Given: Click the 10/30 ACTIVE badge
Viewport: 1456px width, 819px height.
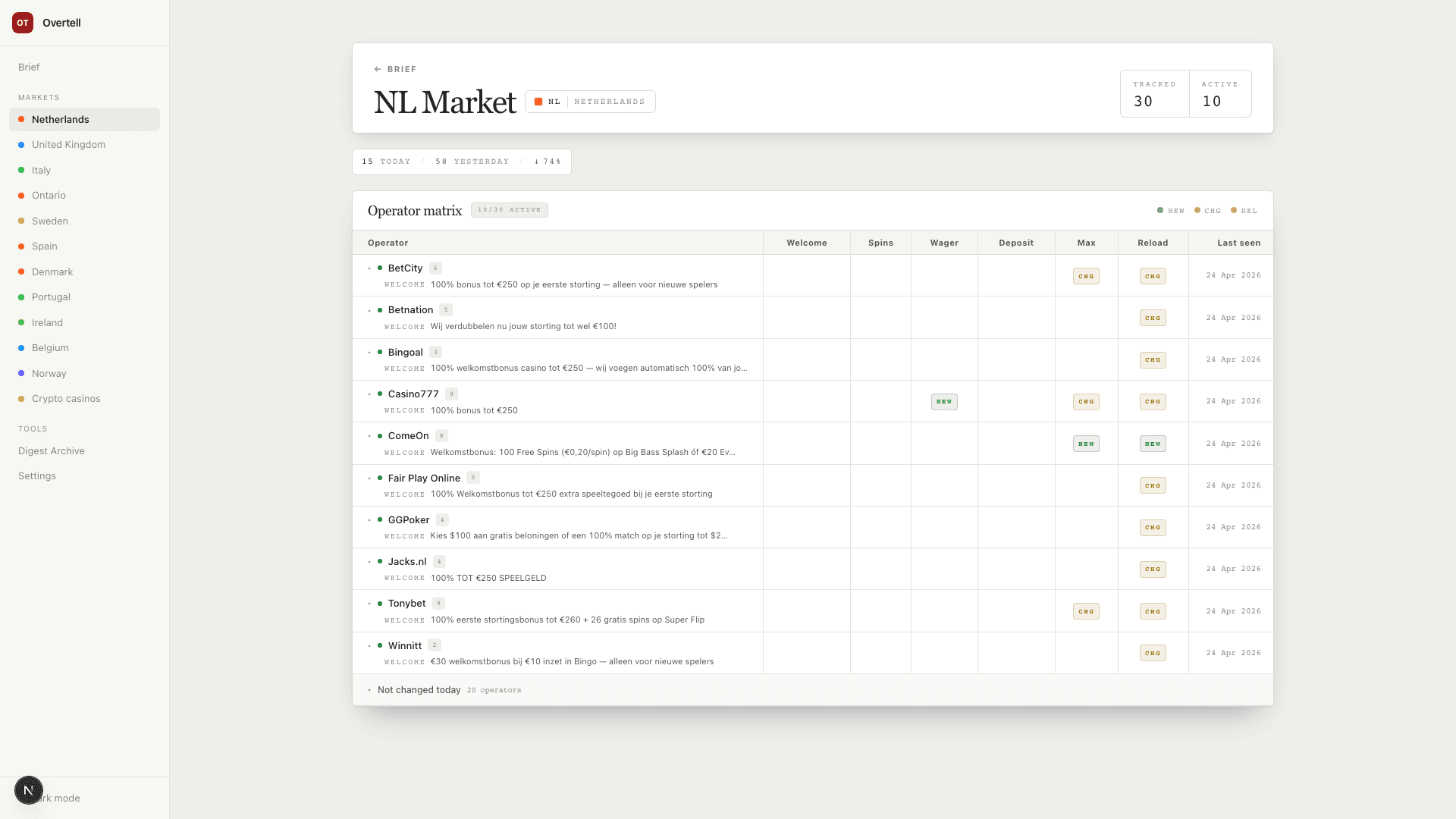Looking at the screenshot, I should [x=509, y=210].
